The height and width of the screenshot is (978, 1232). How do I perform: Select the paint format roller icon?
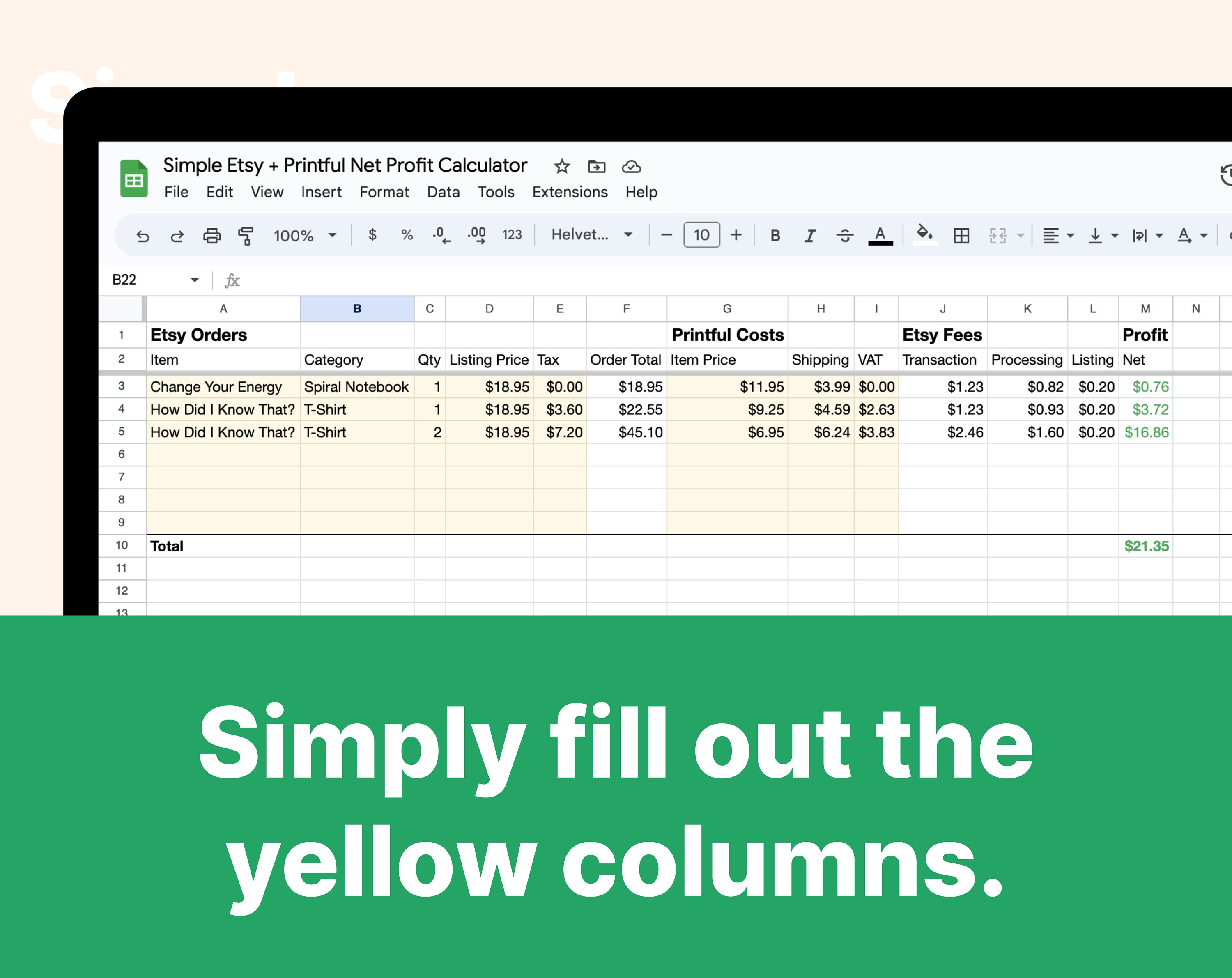pos(246,235)
